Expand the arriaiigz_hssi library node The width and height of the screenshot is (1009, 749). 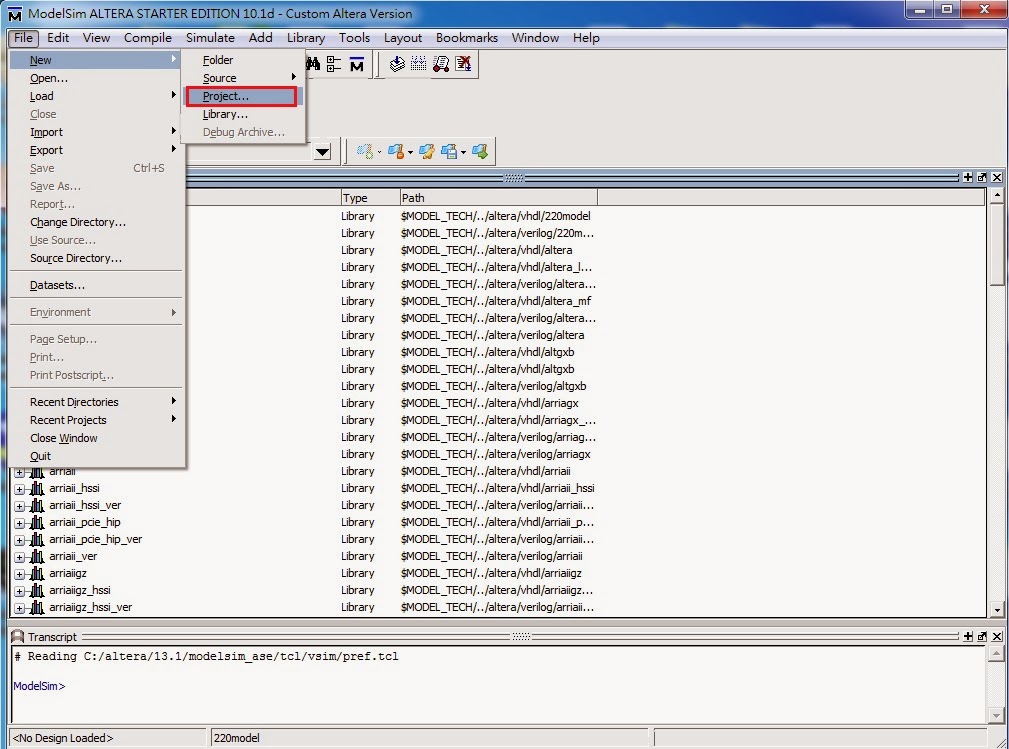pos(19,591)
